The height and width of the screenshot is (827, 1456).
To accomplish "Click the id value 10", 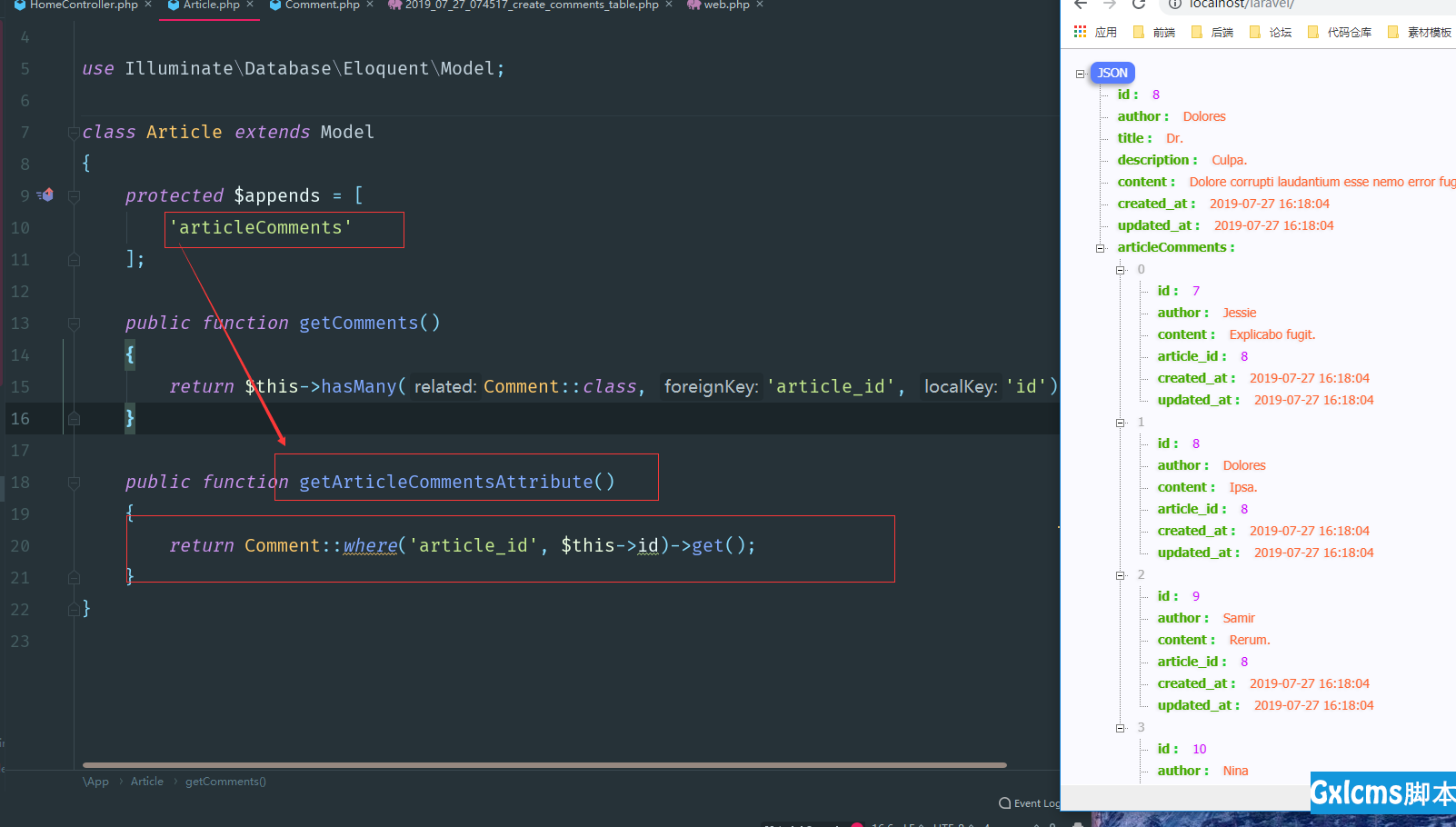I will (x=1199, y=749).
